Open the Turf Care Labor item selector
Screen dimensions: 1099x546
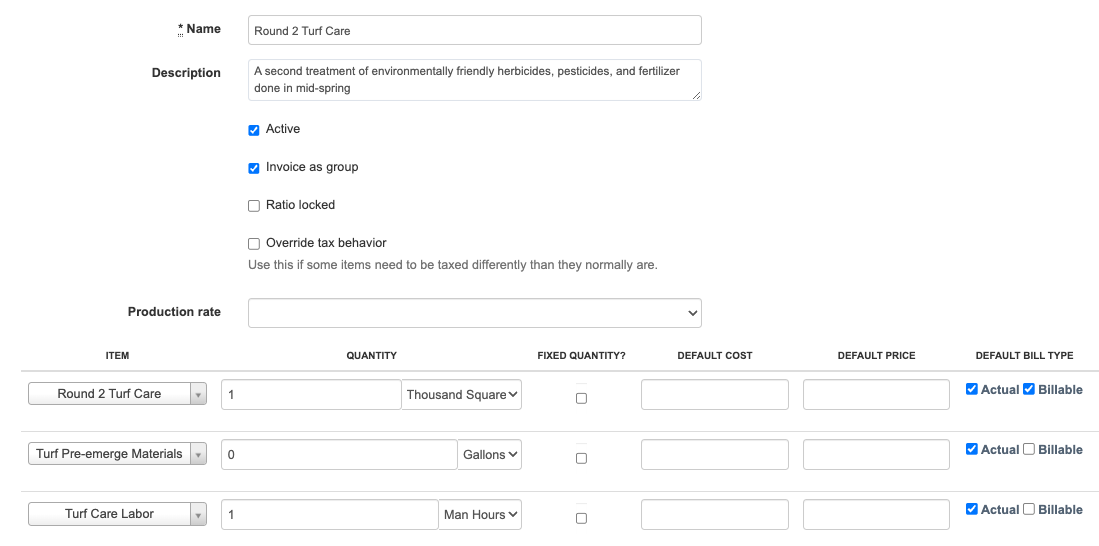tap(117, 514)
